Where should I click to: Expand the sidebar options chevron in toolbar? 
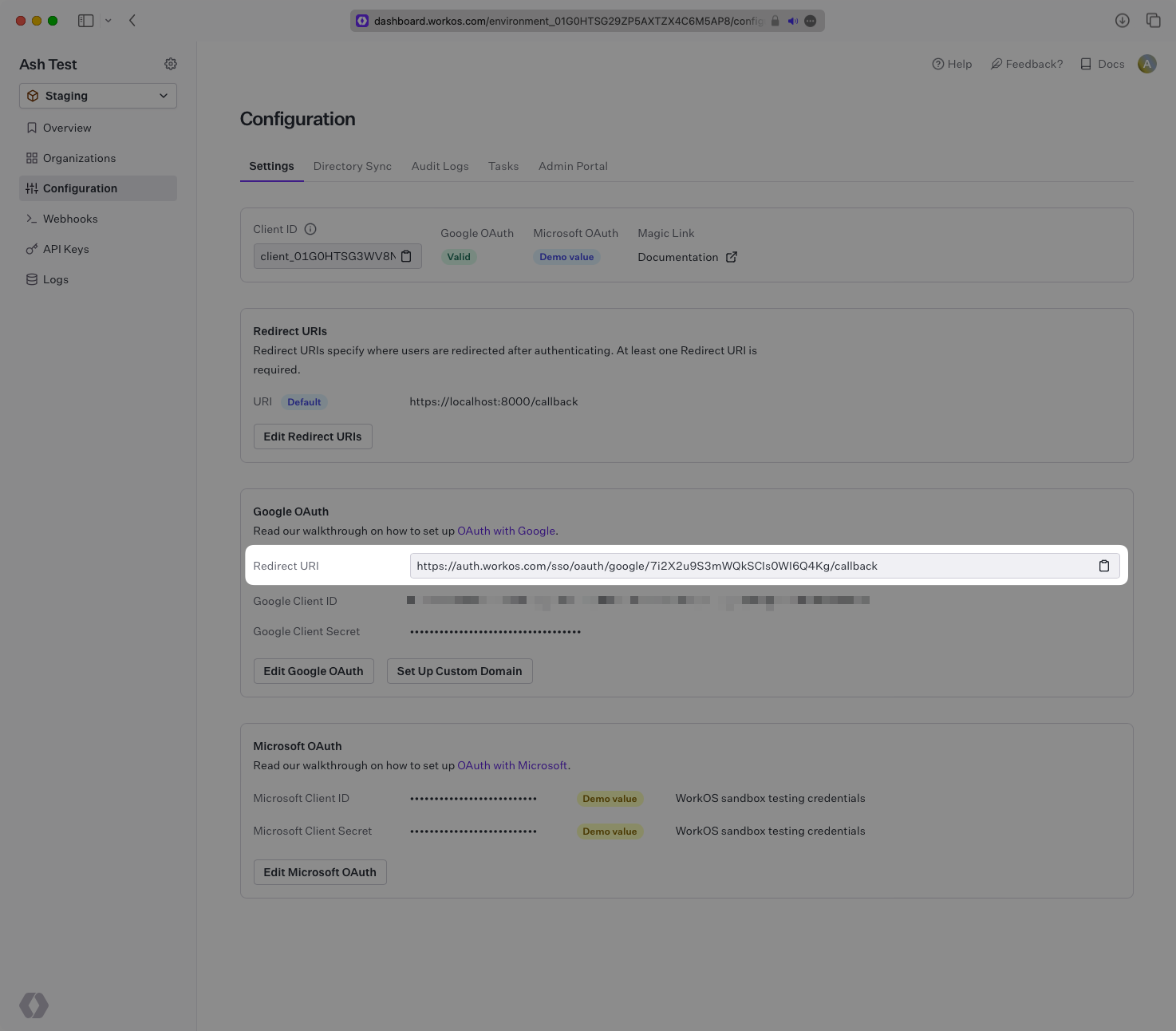coord(109,21)
